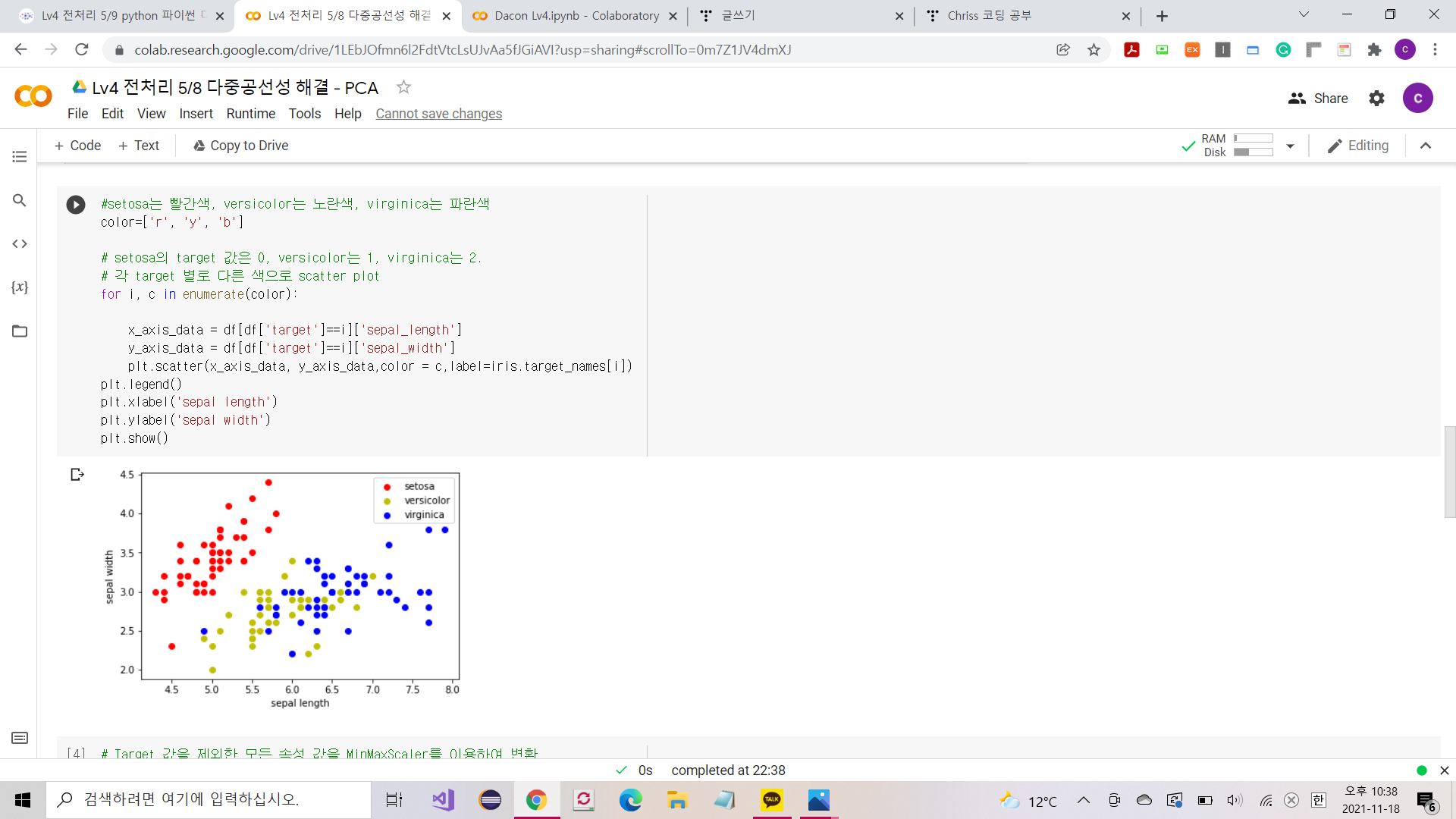Viewport: 1456px width, 819px height.
Task: Star this notebook next to title
Action: (403, 87)
